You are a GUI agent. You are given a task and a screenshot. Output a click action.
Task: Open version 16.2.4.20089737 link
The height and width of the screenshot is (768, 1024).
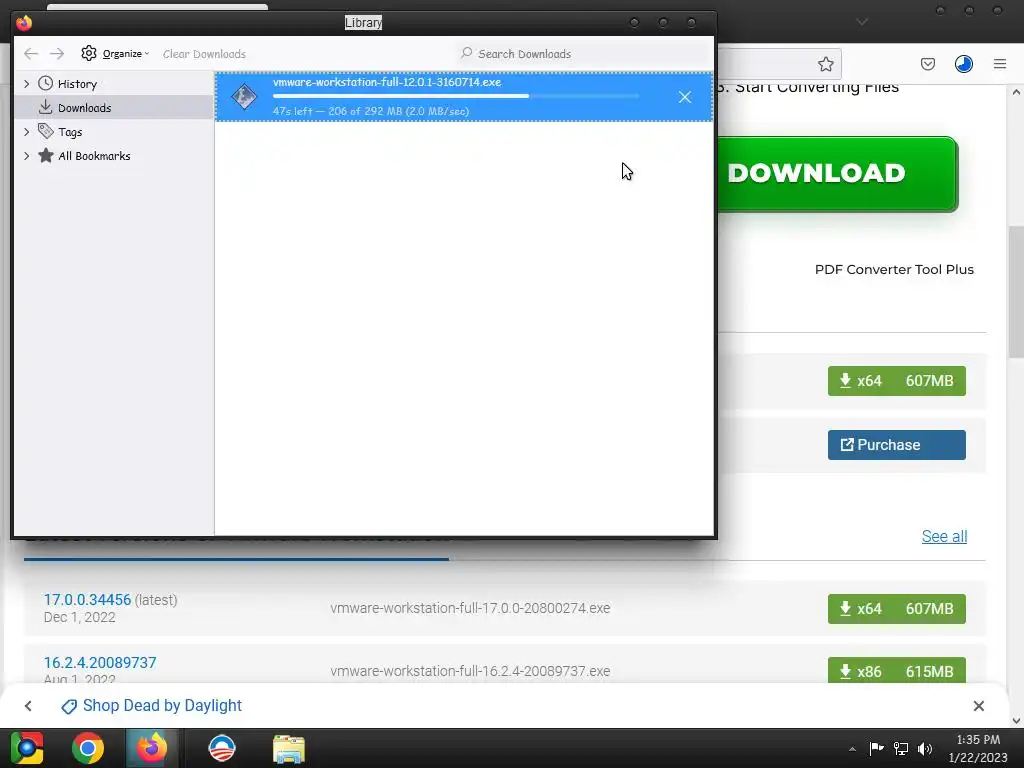[100, 663]
